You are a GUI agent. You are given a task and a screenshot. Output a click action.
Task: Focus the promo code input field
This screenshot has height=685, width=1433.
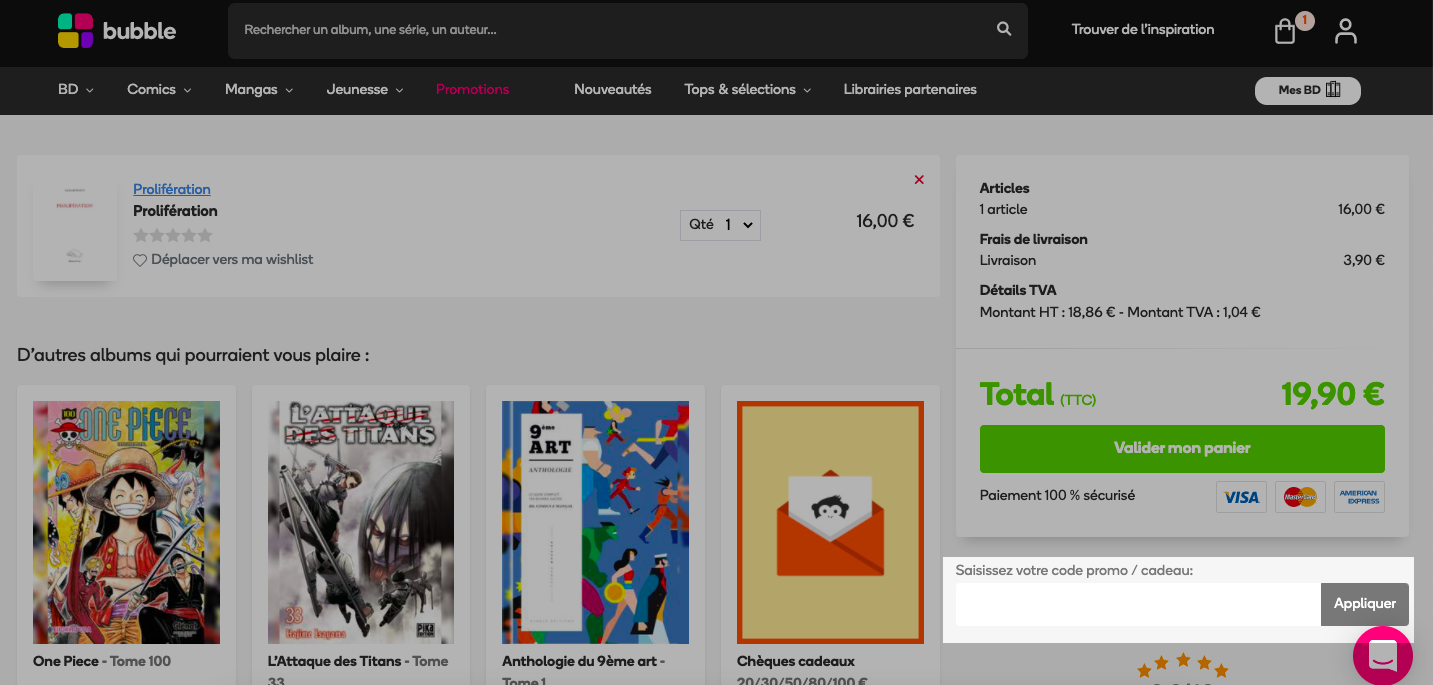pos(1138,604)
